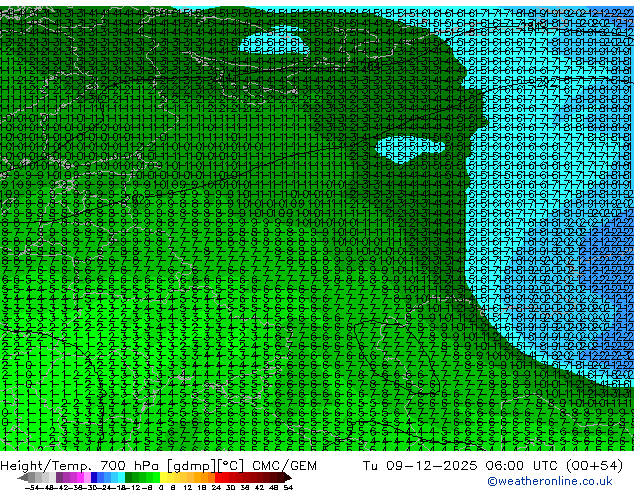
Task: Click the '(00+54)' forecast hour text
Action: [x=594, y=466]
